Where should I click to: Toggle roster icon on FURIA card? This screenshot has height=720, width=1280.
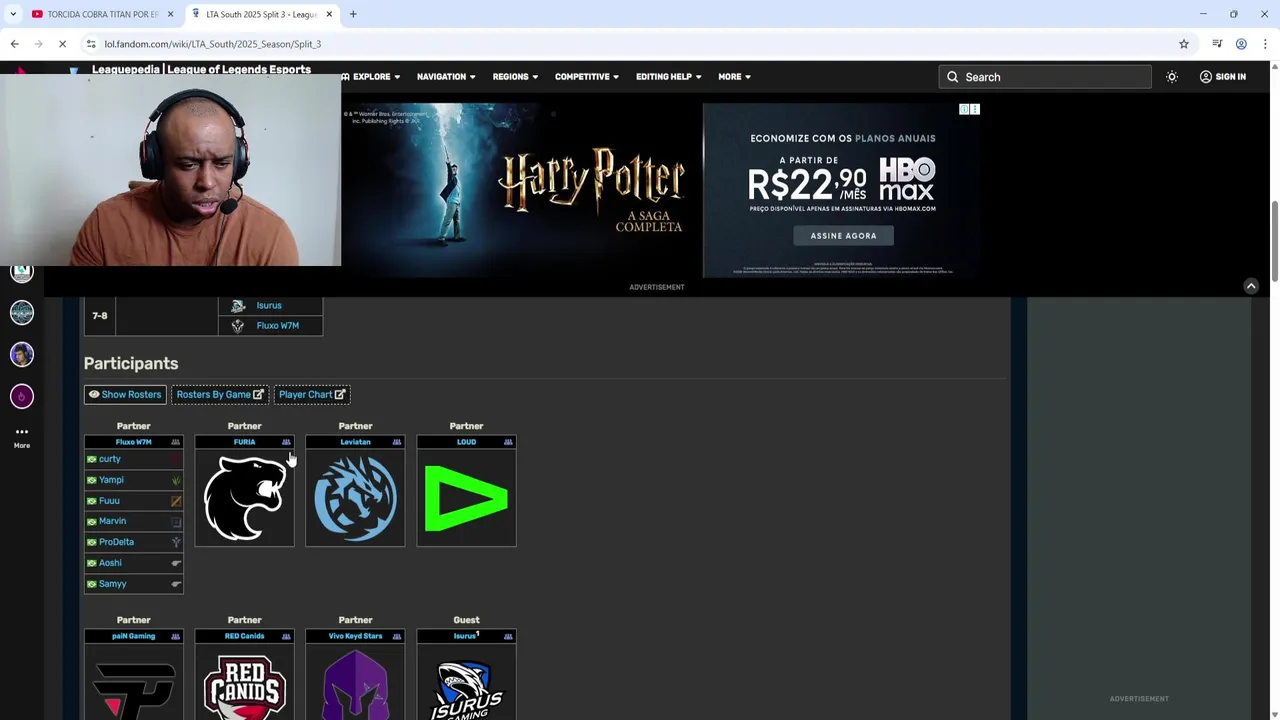pyautogui.click(x=286, y=442)
